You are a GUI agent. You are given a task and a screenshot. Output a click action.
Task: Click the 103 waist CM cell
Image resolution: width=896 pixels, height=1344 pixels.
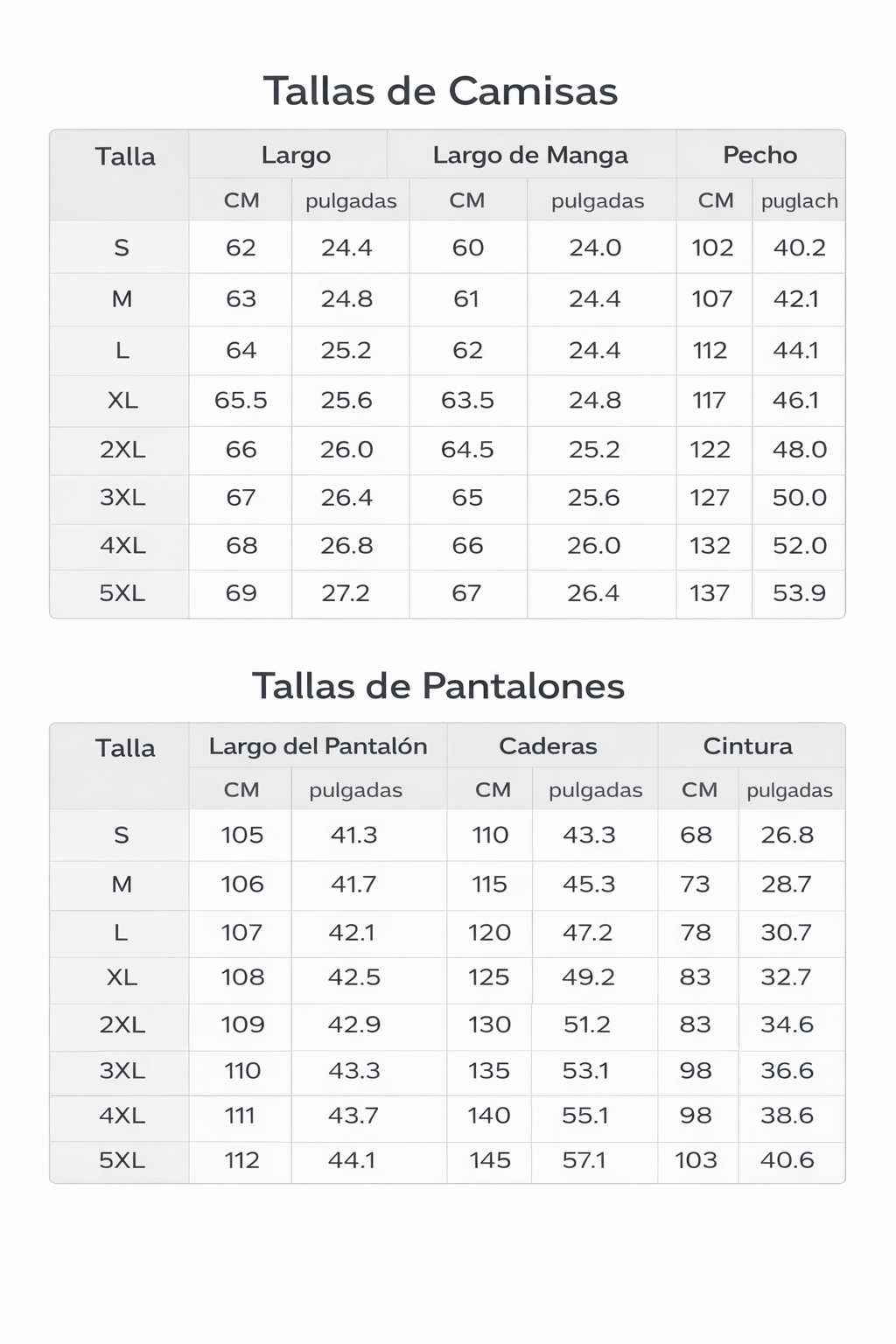(x=696, y=1160)
